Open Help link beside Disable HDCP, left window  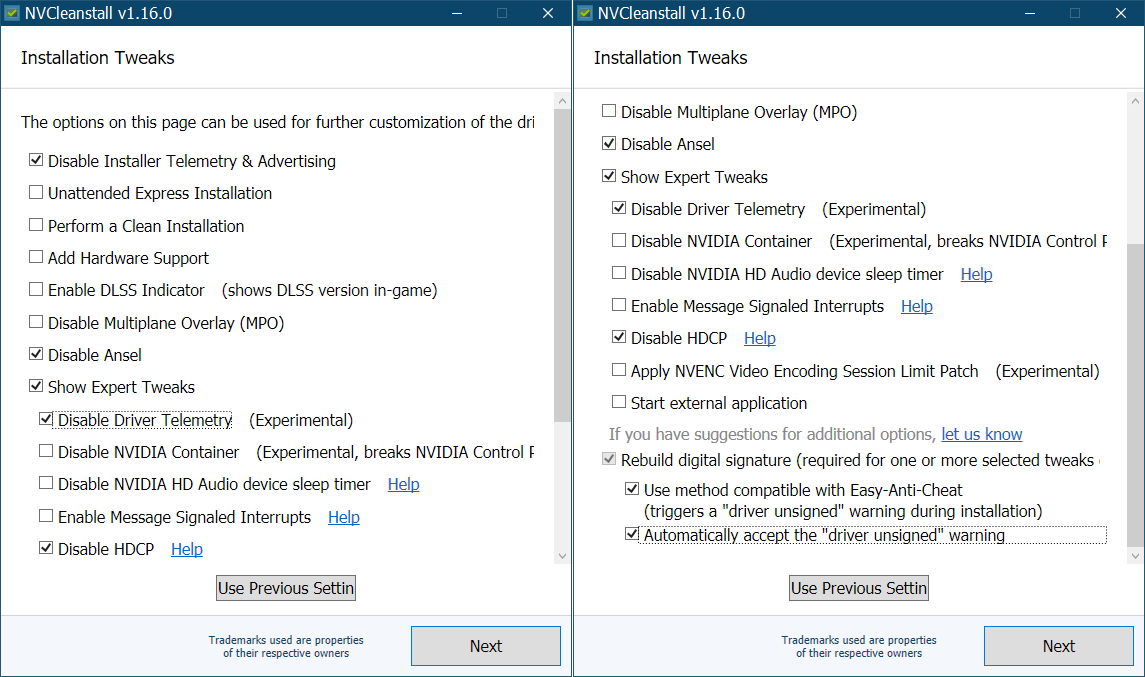click(187, 549)
